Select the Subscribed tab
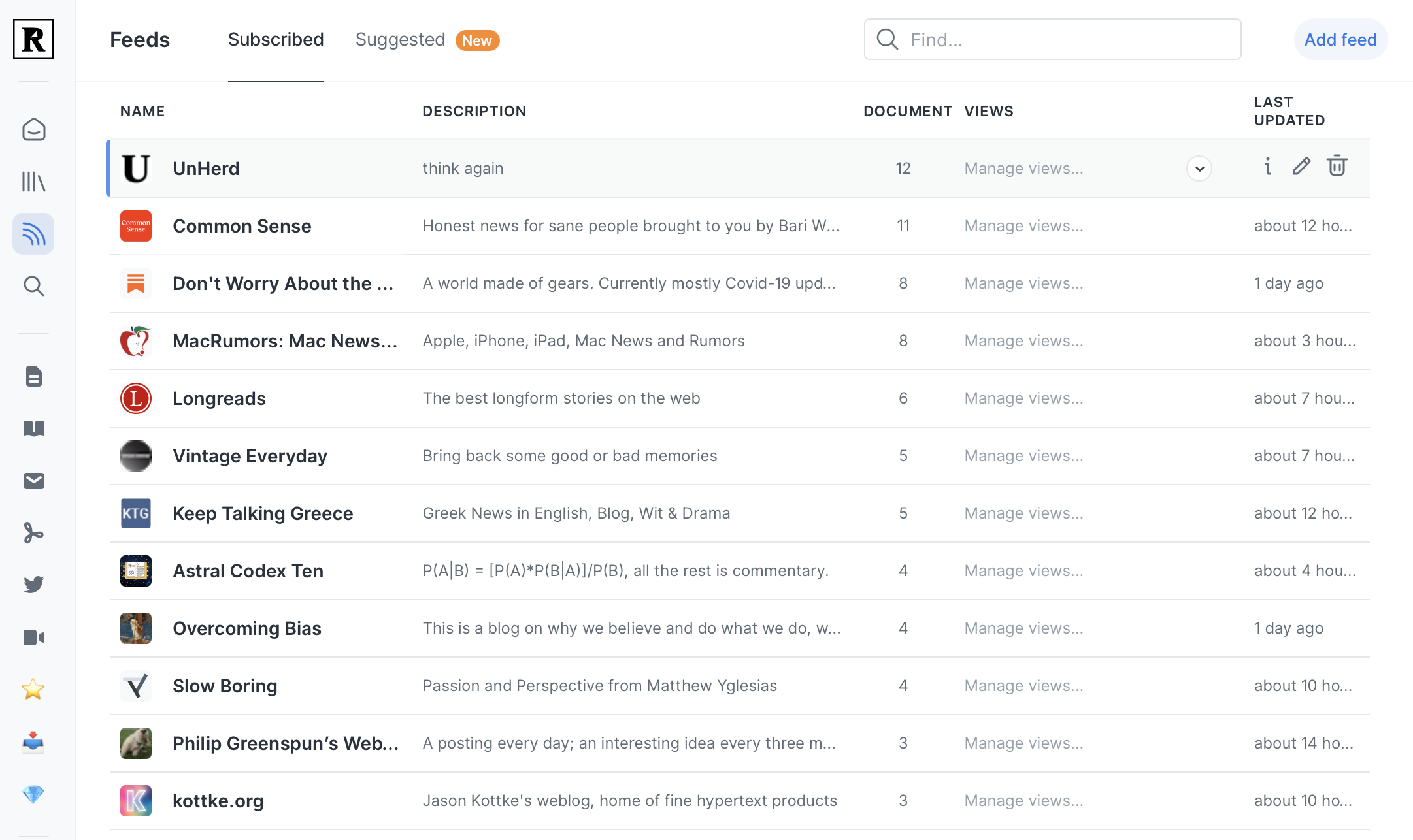The height and width of the screenshot is (840, 1413). 276,40
